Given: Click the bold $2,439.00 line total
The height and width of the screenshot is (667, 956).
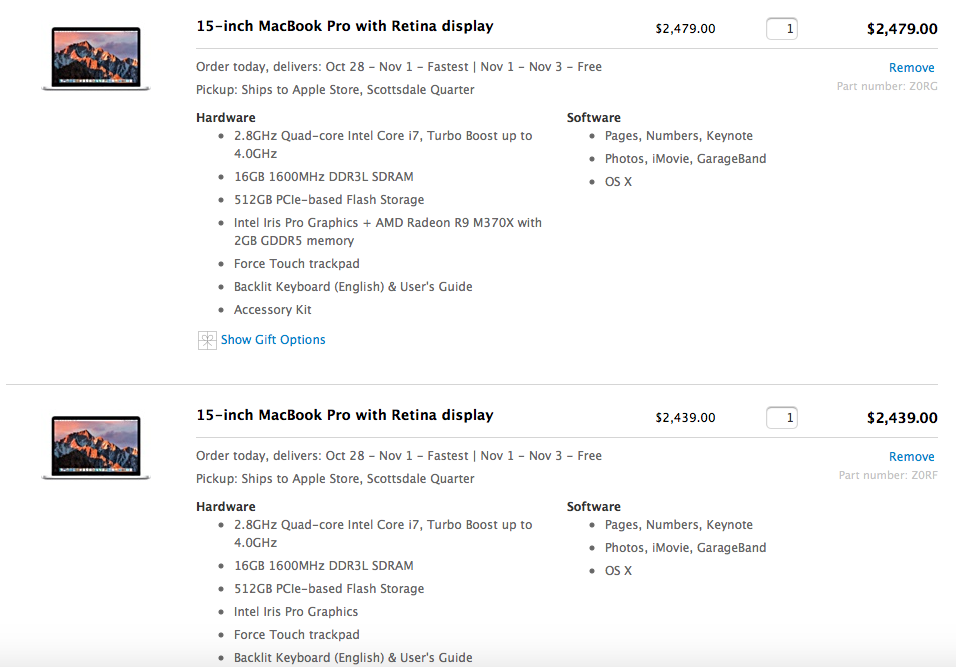Looking at the screenshot, I should coord(902,418).
